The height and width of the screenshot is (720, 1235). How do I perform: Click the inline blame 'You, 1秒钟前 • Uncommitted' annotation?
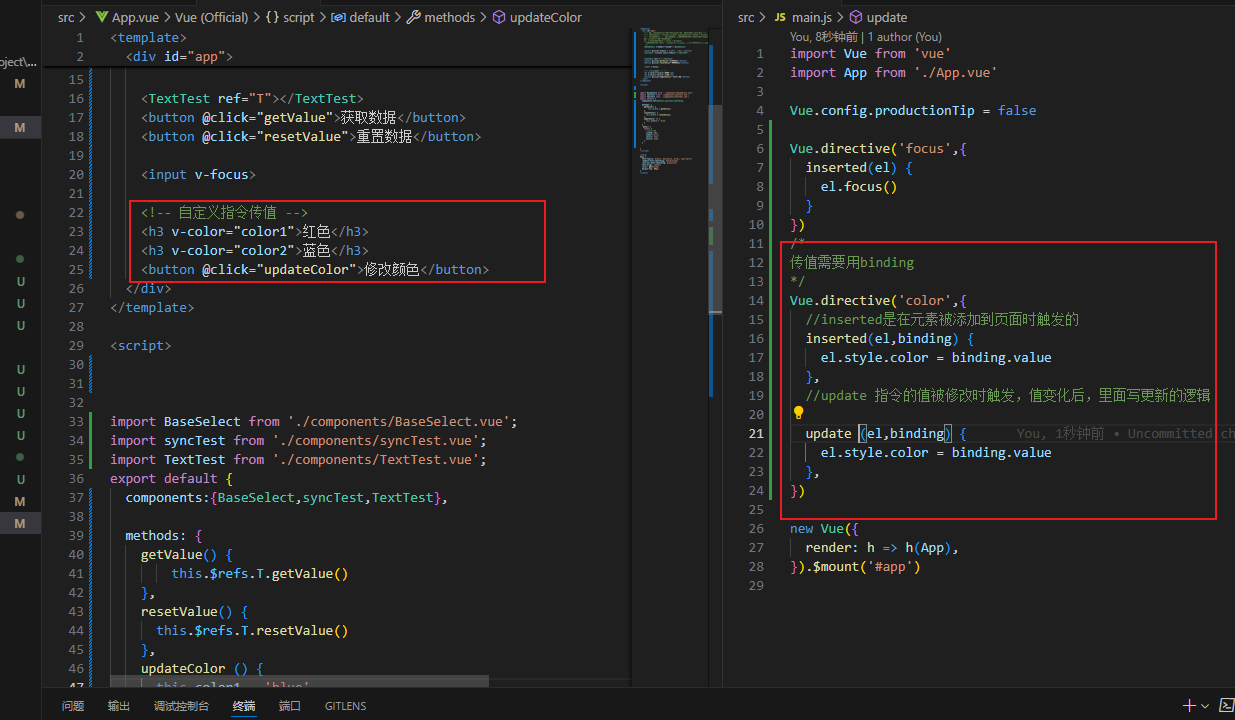[x=1125, y=434]
